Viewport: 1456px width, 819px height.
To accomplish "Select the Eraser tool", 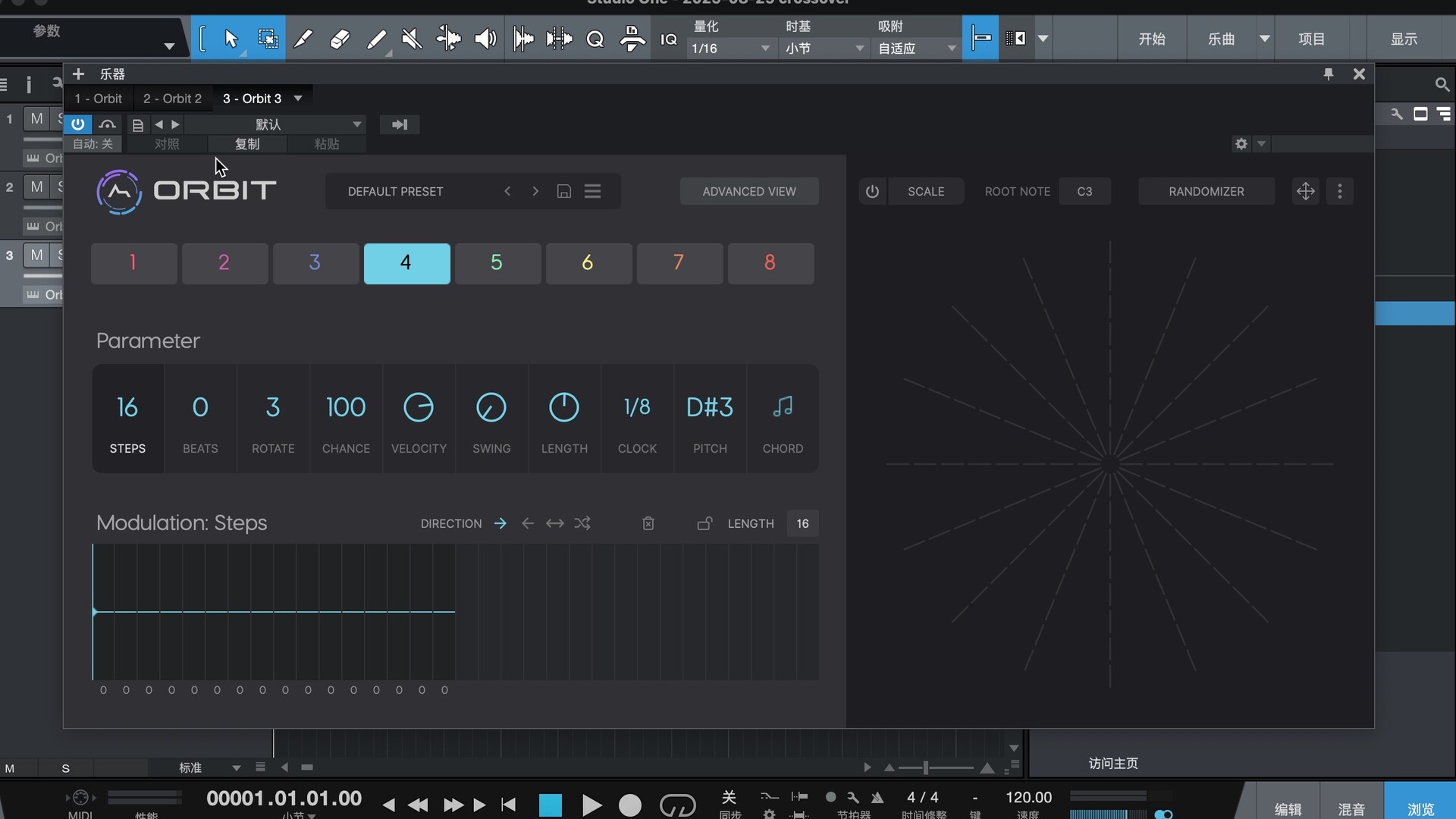I will [340, 39].
